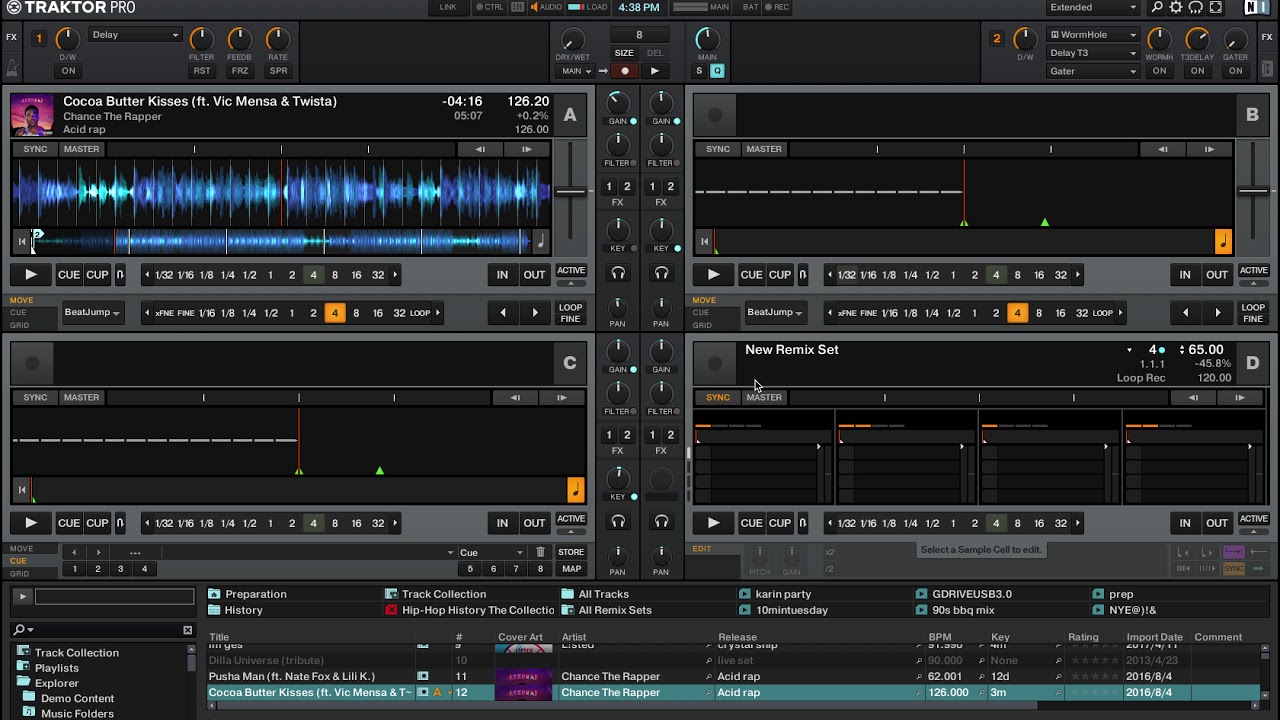1280x720 pixels.
Task: Click MAP hotcue button on Deck C
Action: coord(571,569)
